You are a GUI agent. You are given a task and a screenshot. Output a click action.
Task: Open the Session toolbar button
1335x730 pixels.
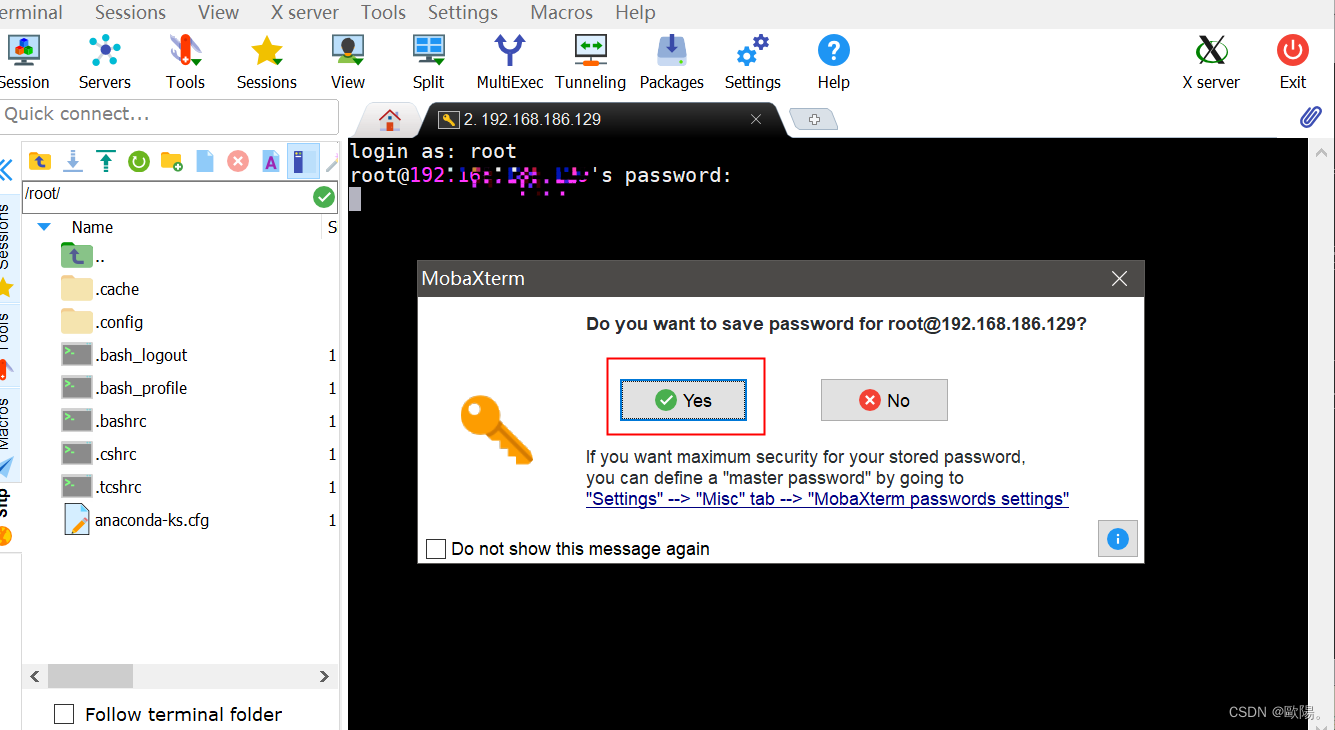point(23,61)
